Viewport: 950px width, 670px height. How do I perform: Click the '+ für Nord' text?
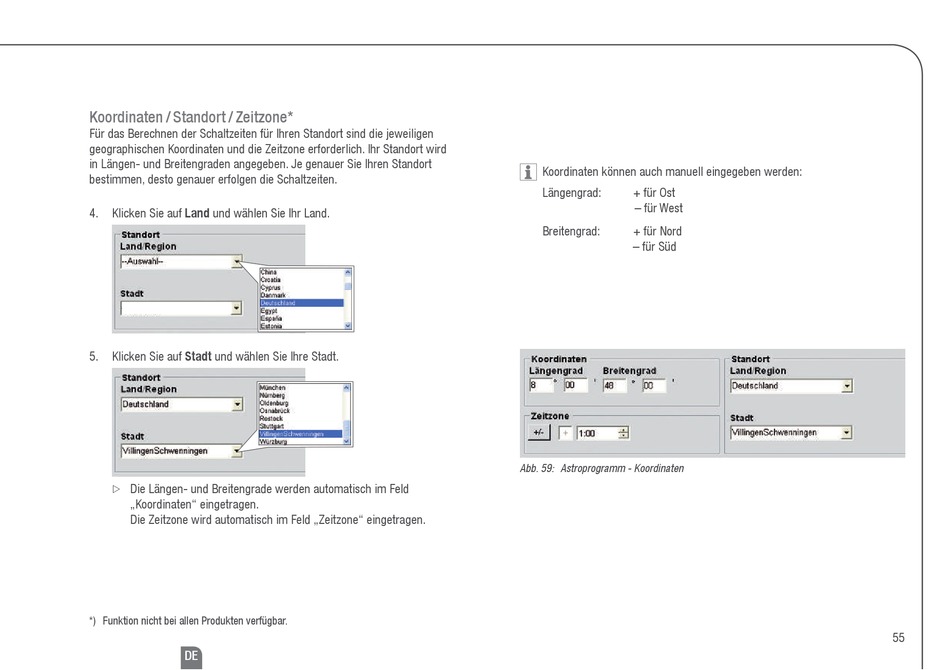coord(657,231)
